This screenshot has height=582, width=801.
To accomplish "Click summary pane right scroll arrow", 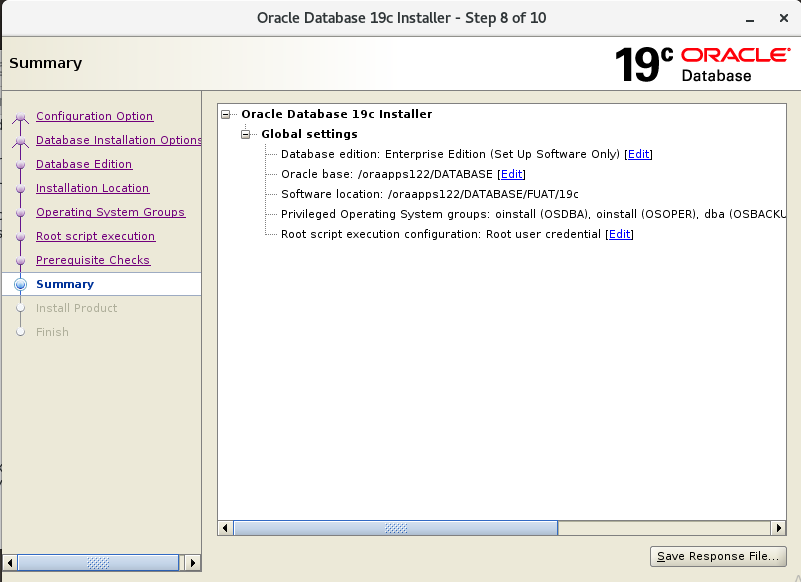I will [x=778, y=528].
